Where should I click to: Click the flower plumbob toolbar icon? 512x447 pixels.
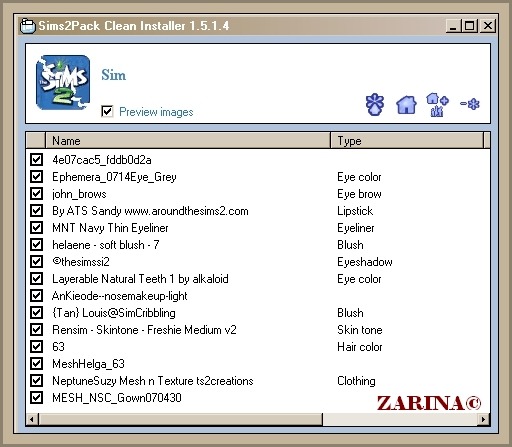pyautogui.click(x=375, y=105)
